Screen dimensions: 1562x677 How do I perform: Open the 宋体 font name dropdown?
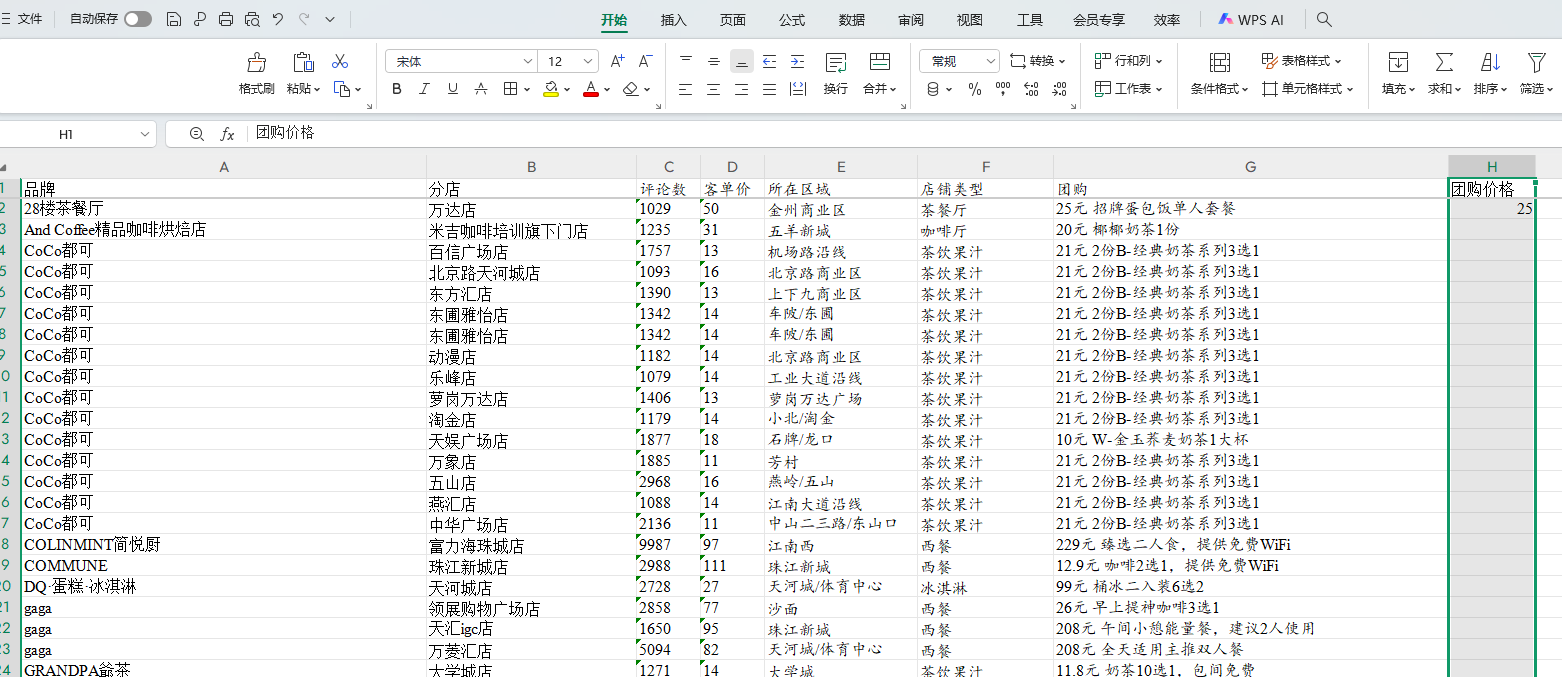coord(528,62)
